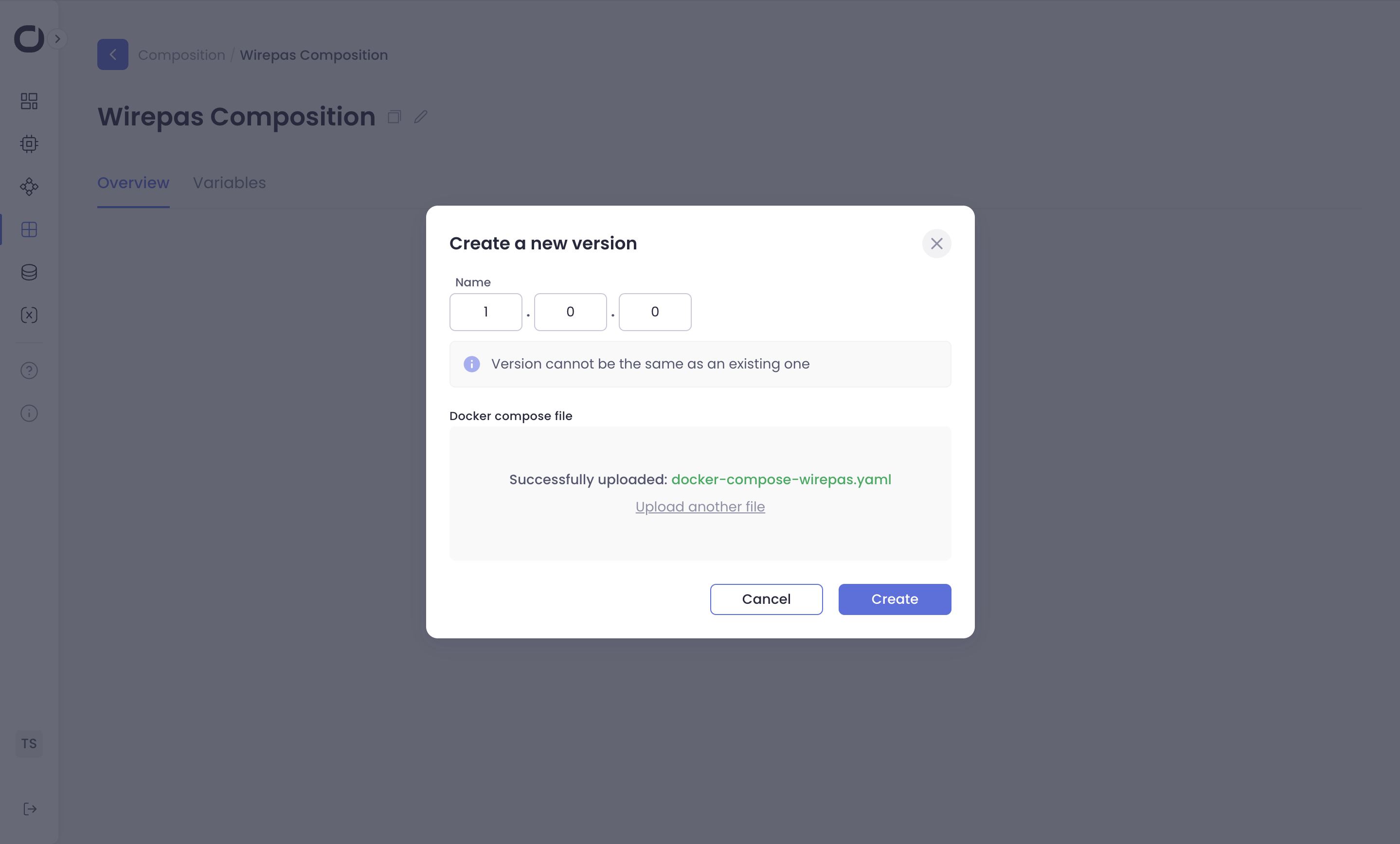Click the major version number field
1400x844 pixels.
tap(485, 312)
